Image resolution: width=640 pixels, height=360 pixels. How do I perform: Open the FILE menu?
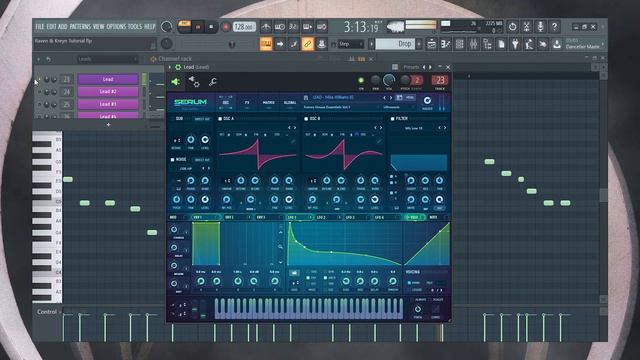[x=40, y=27]
